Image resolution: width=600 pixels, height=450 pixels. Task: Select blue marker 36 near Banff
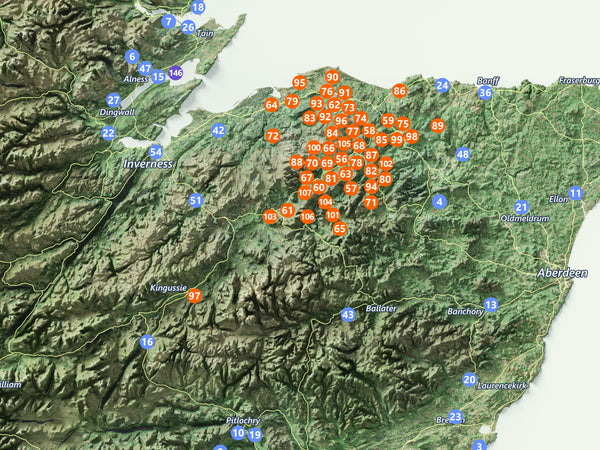485,93
